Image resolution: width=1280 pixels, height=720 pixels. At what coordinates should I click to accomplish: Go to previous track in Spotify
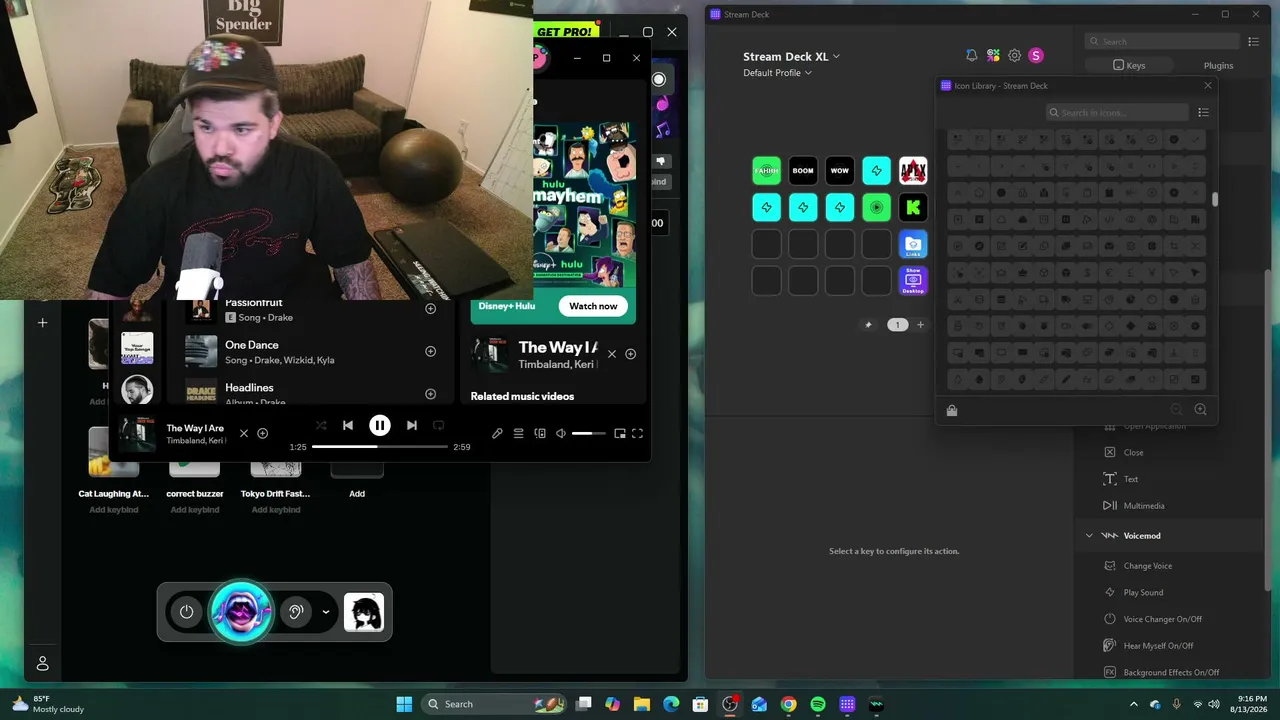coord(348,425)
